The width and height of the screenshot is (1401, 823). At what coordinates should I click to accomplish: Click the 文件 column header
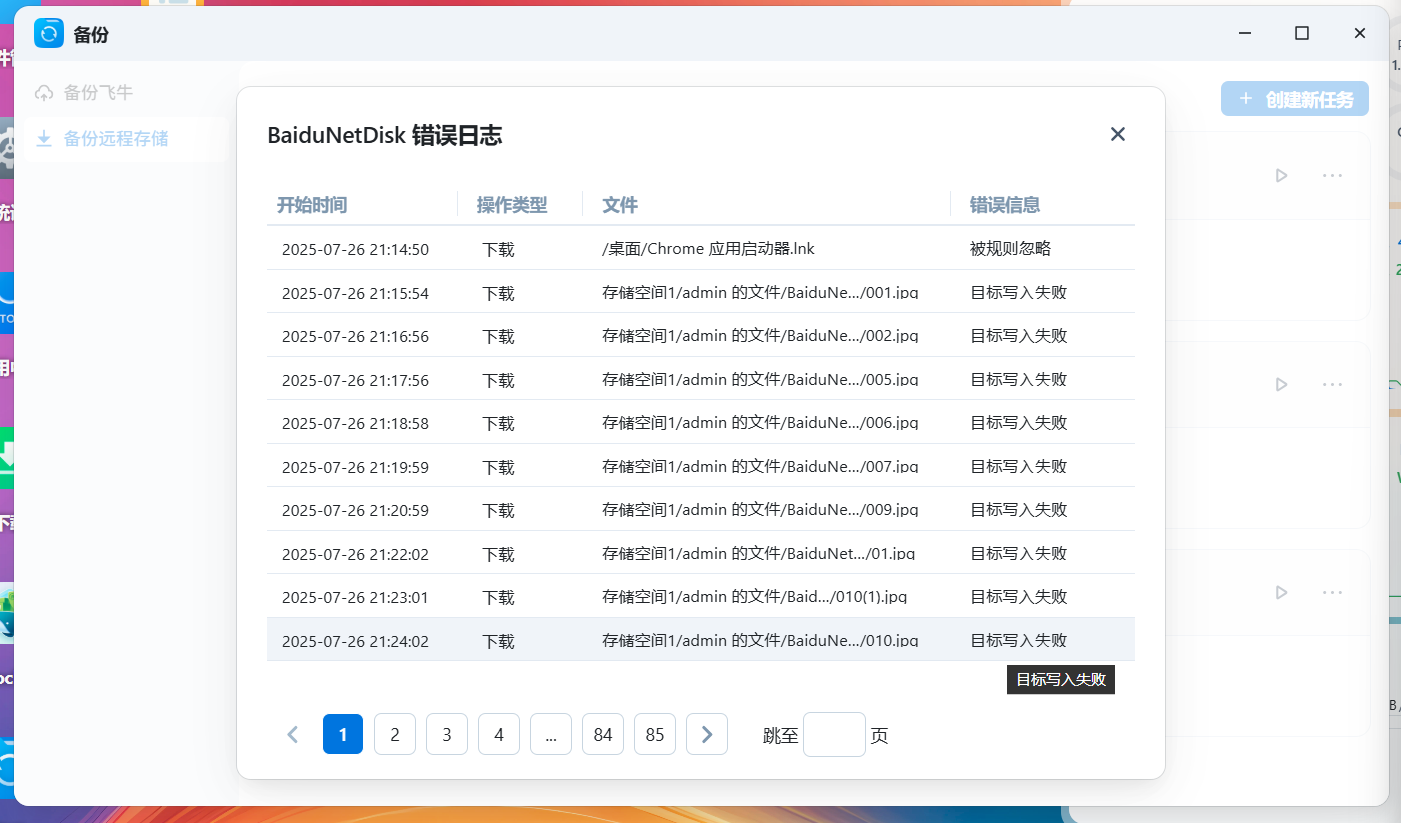(620, 205)
